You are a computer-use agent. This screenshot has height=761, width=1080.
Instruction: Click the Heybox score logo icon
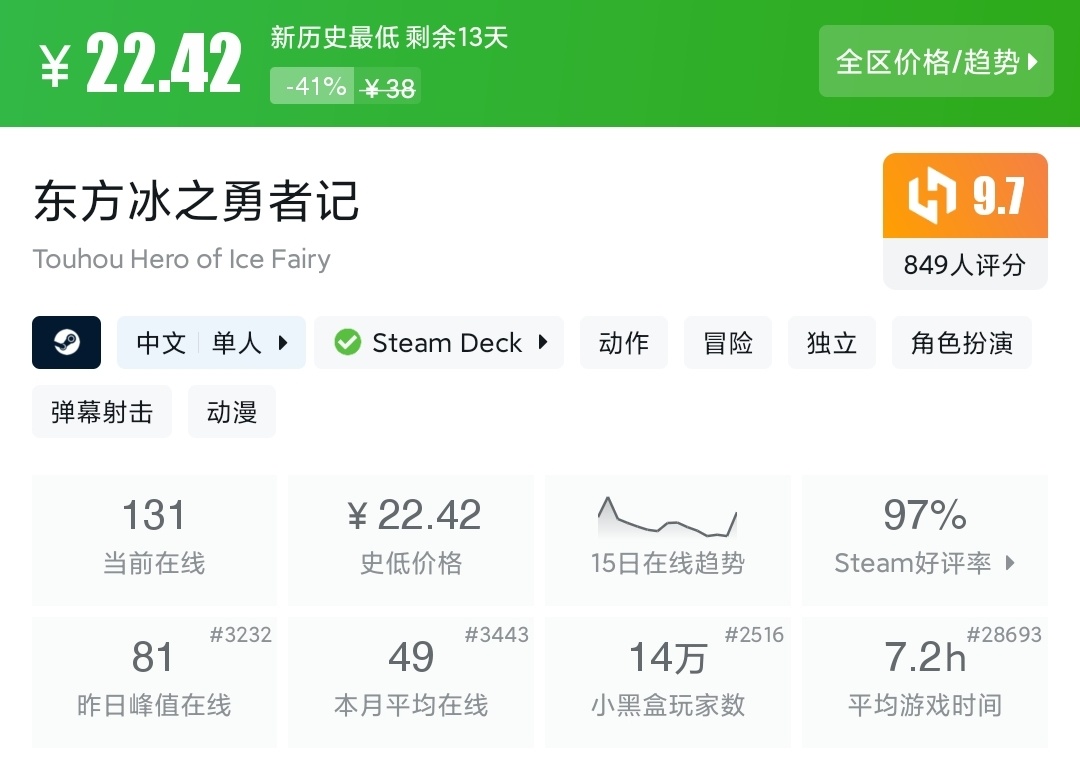tap(932, 196)
